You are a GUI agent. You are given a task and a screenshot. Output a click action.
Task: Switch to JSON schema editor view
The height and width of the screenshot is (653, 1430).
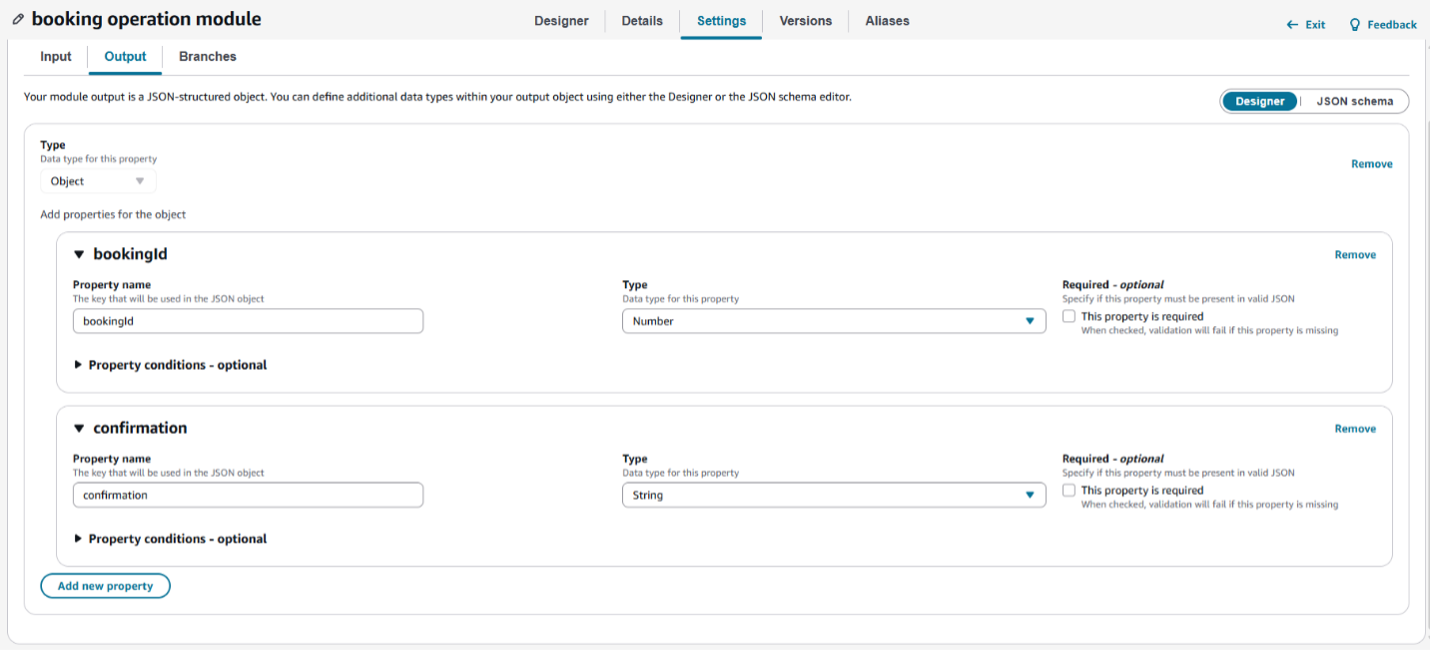[1354, 101]
